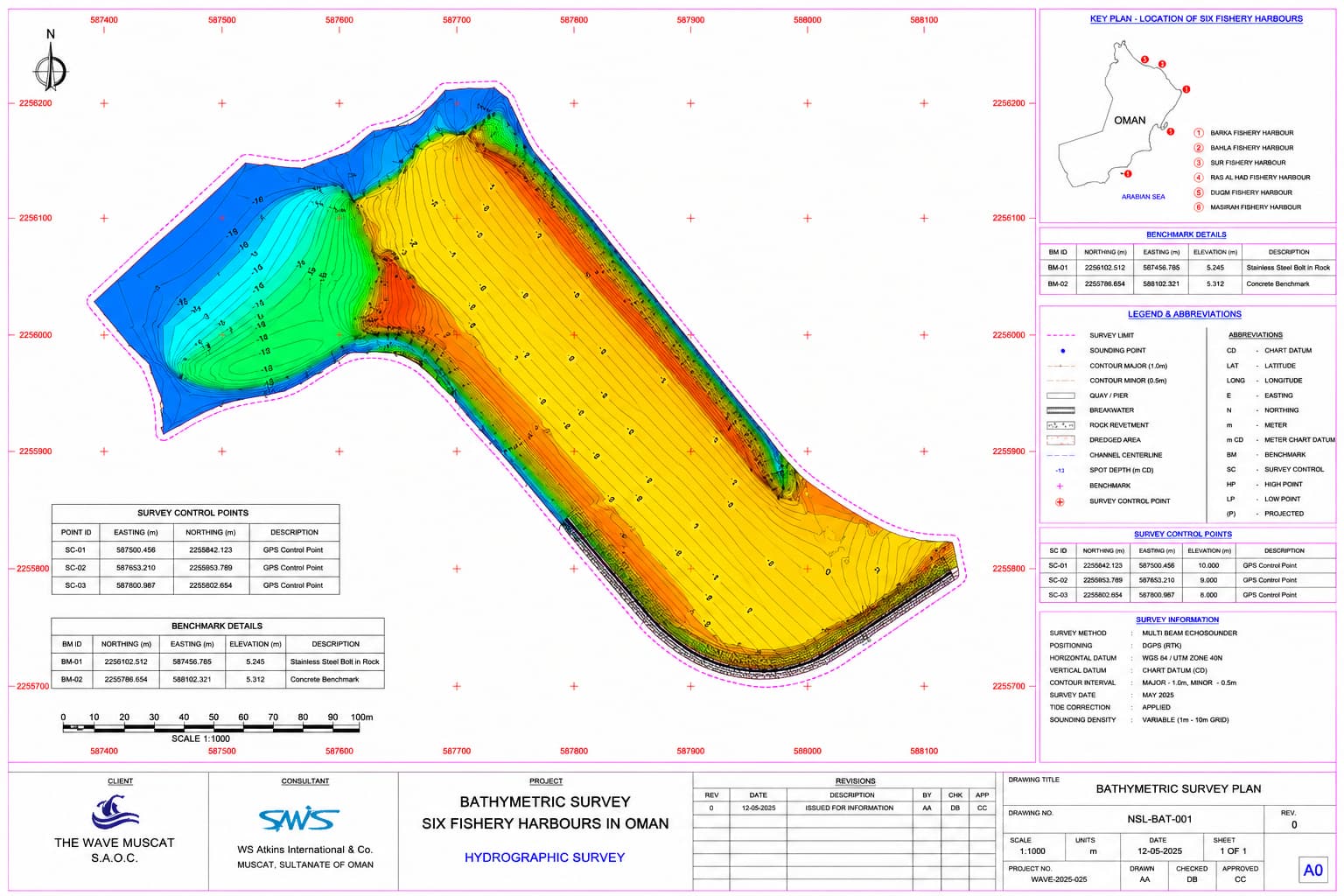The height and width of the screenshot is (896, 1344).
Task: Click the Rock Revetment pattern symbol in legend
Action: pos(1060,425)
